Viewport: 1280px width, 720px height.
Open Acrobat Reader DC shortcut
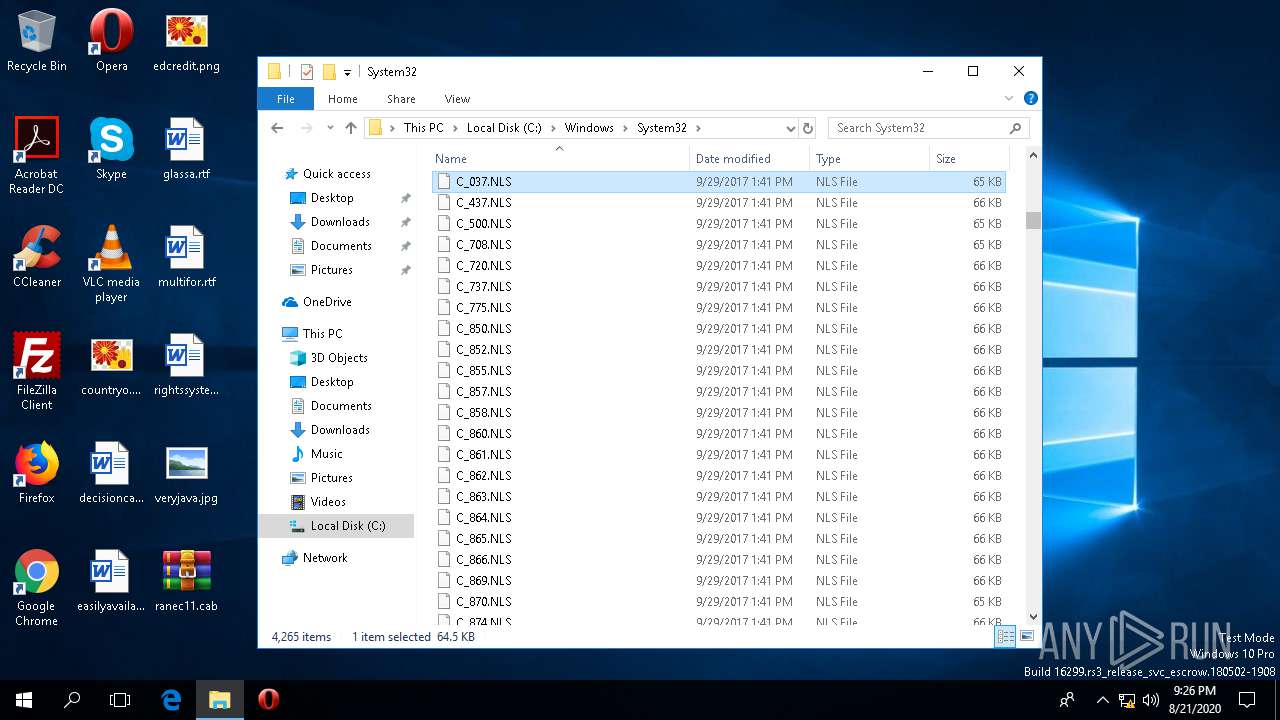37,155
